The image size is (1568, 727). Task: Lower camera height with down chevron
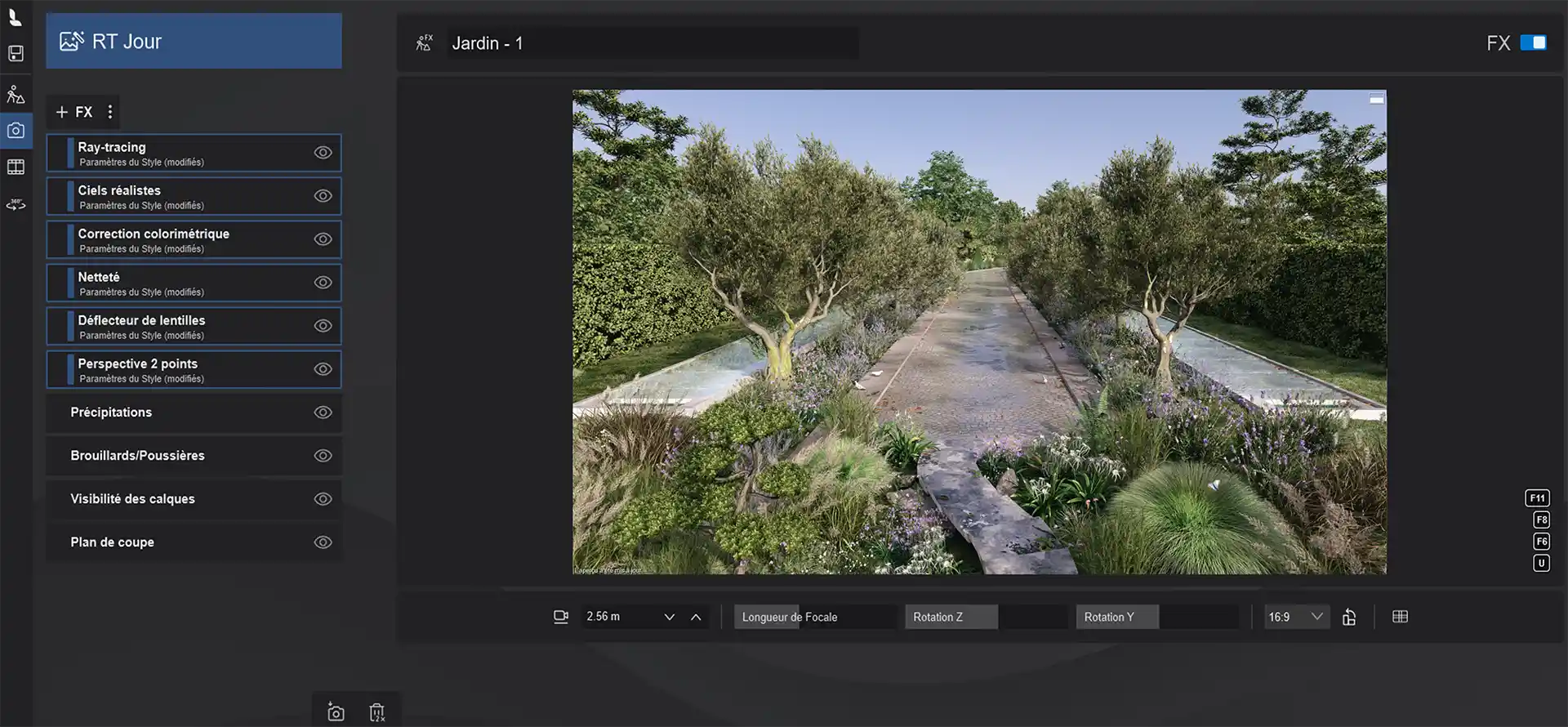(670, 618)
